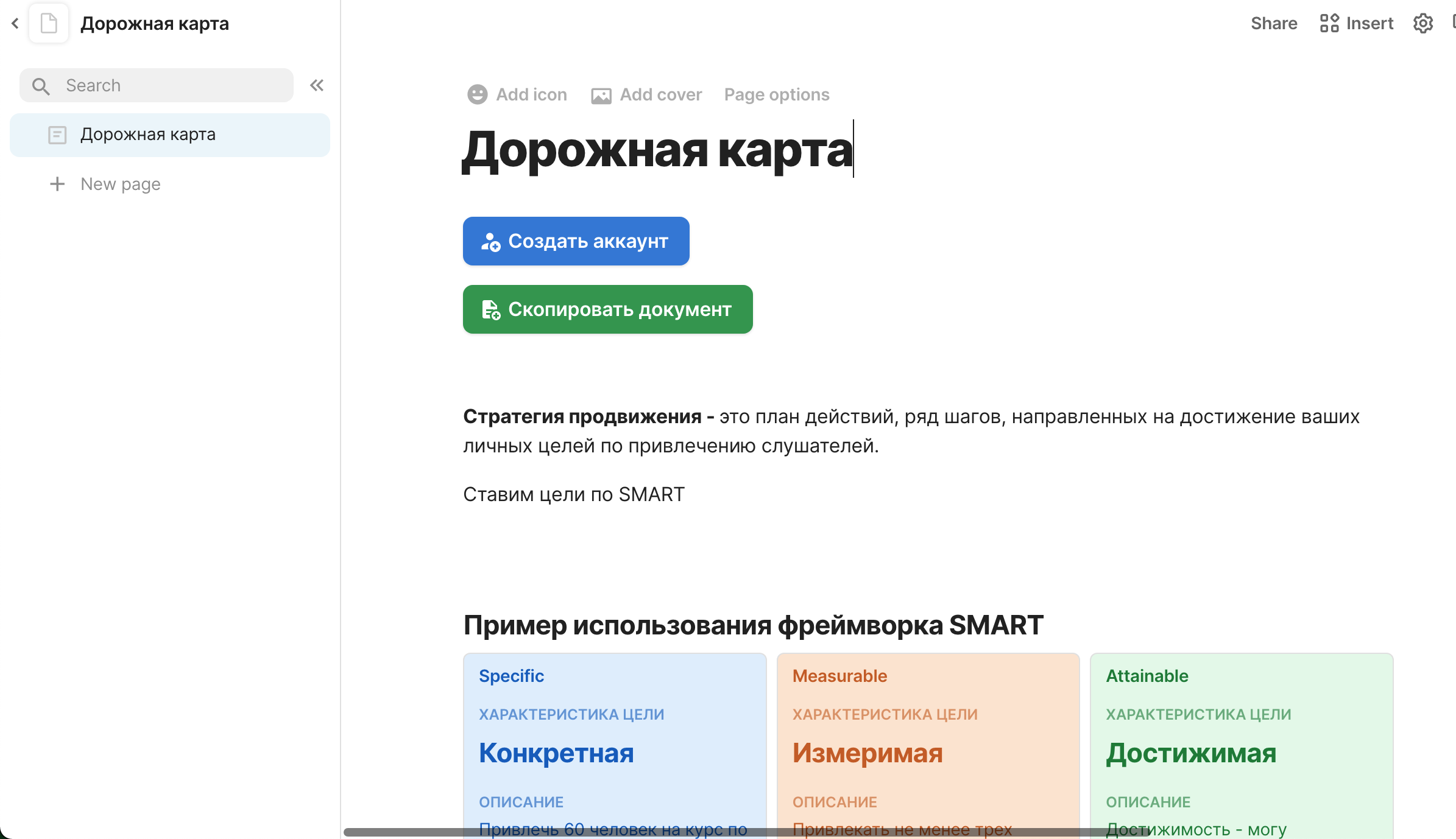Click the horizontal scrollbar at bottom
1456x839 pixels.
click(746, 832)
